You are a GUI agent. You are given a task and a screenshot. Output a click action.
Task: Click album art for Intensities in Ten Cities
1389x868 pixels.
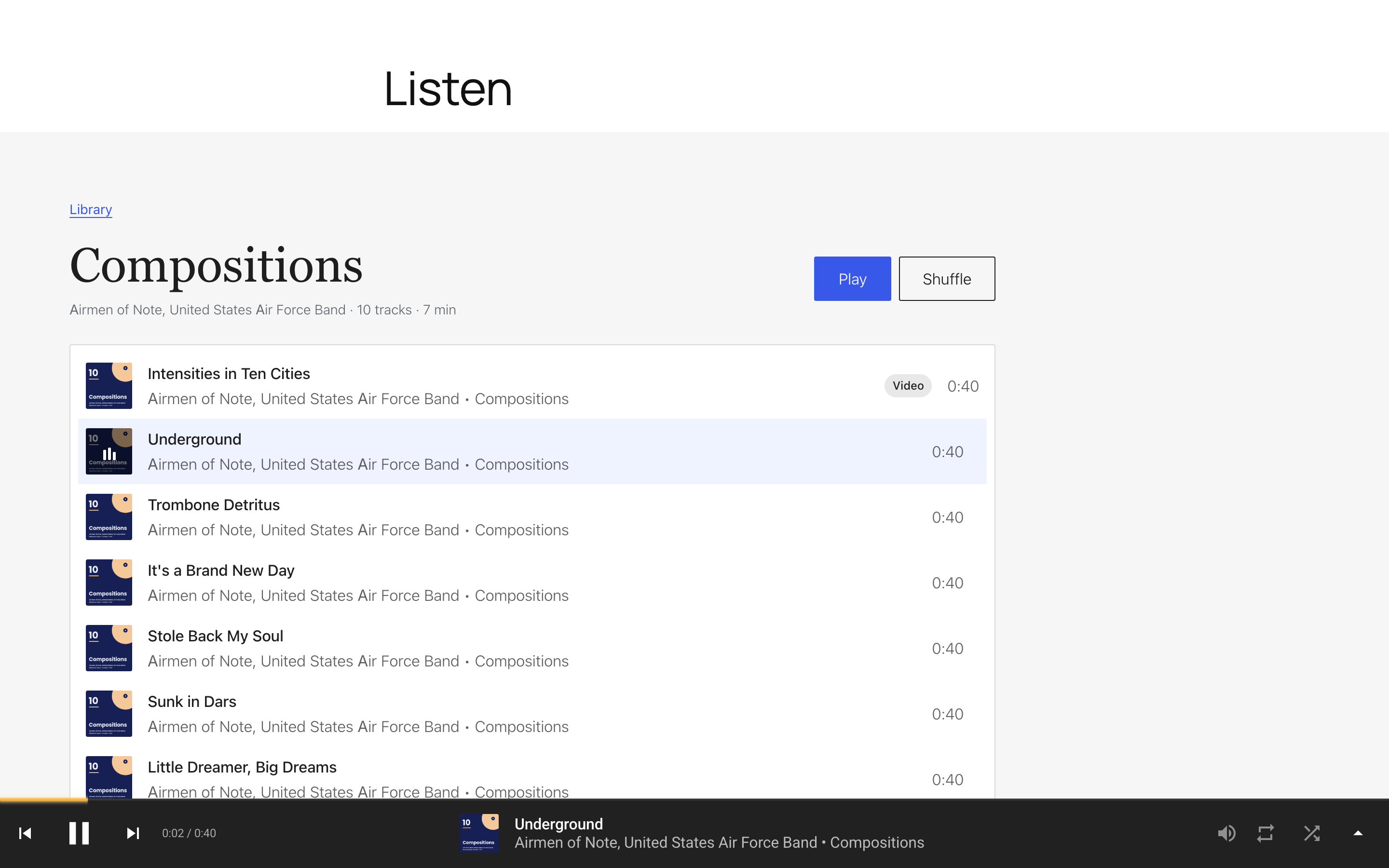pyautogui.click(x=109, y=386)
